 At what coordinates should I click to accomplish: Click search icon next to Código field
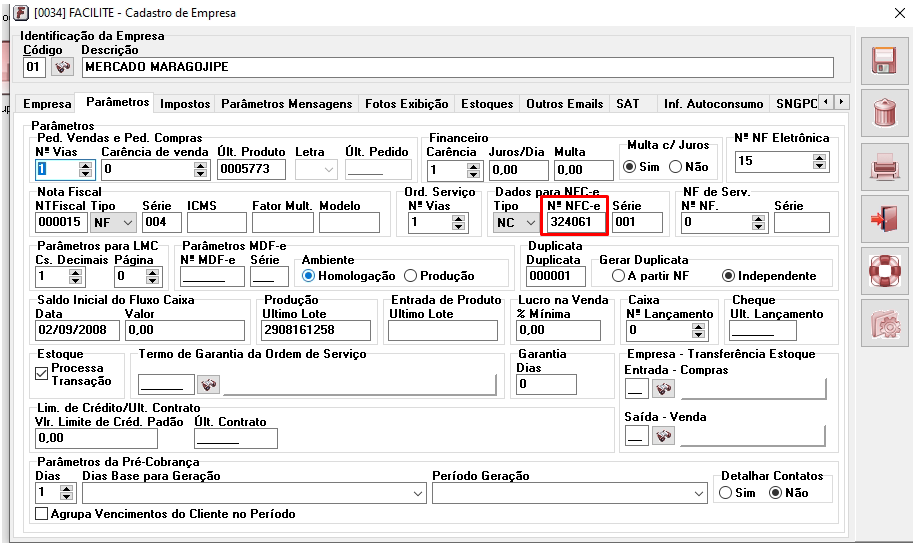click(63, 67)
